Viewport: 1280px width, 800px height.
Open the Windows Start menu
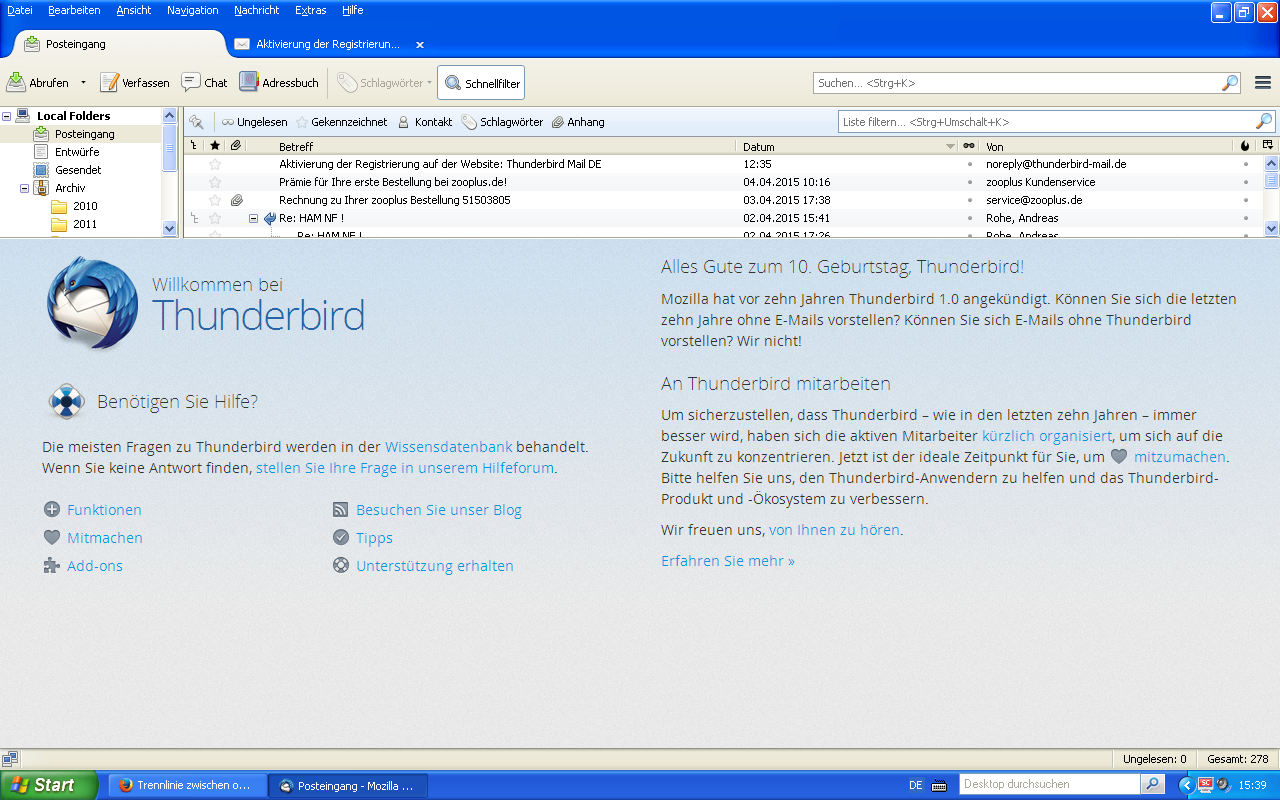(49, 785)
